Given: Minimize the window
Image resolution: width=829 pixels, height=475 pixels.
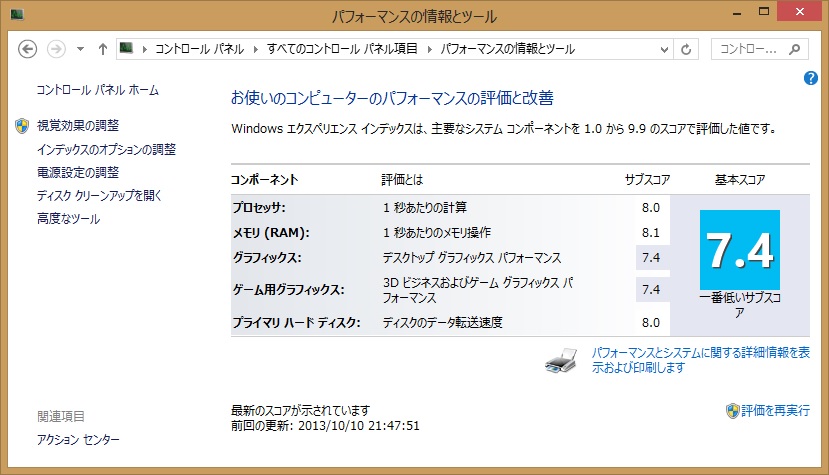Looking at the screenshot, I should [737, 12].
